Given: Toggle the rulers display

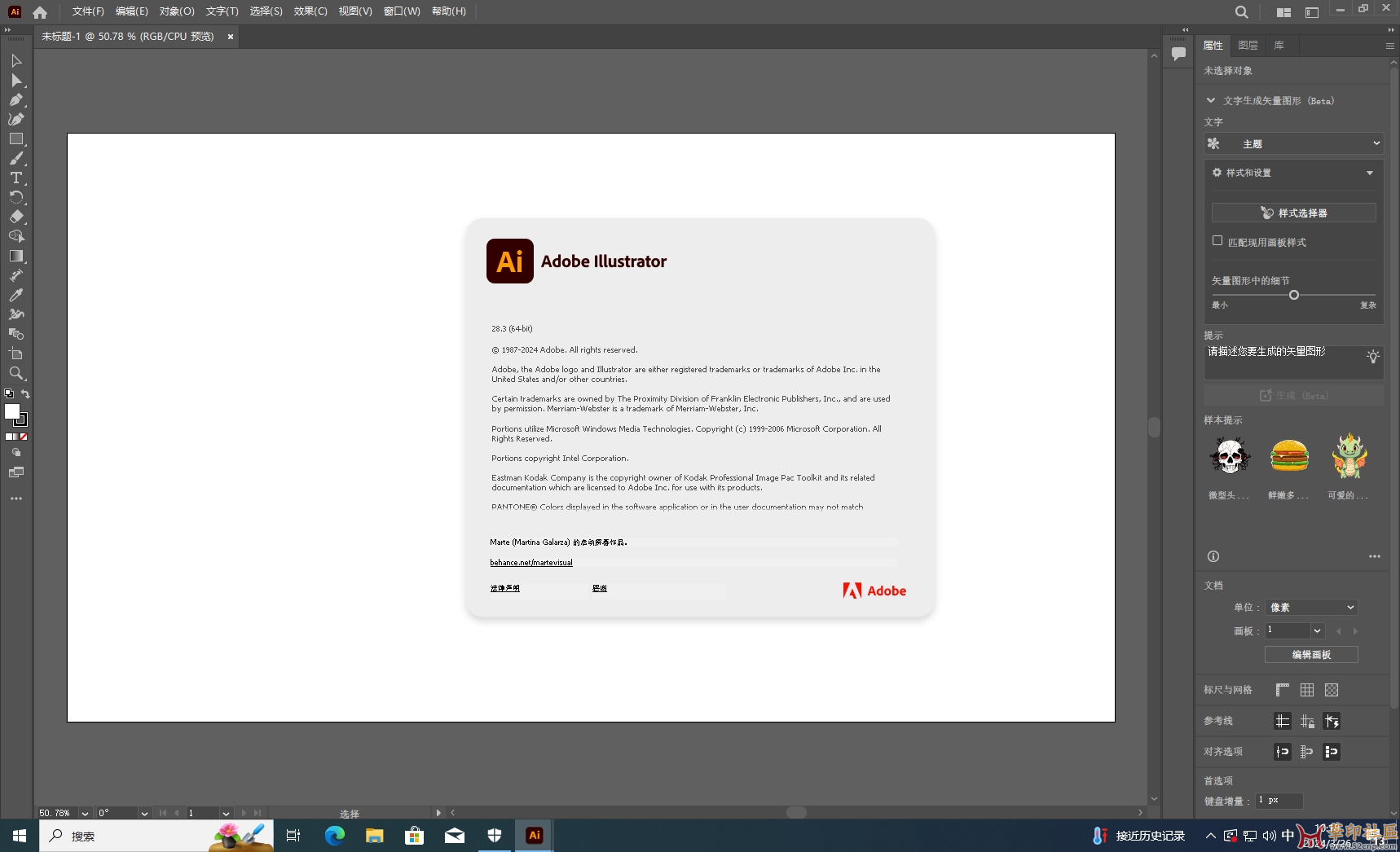Looking at the screenshot, I should point(1283,690).
